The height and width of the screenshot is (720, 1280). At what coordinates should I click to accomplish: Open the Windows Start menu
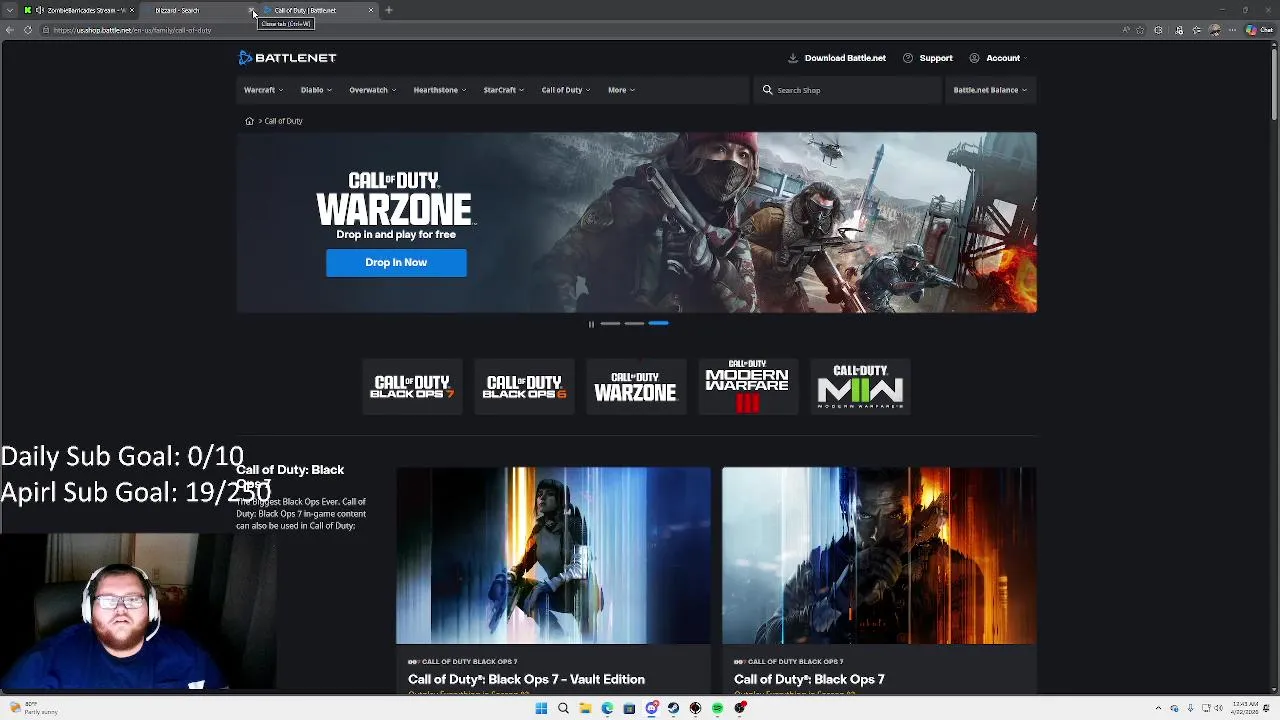point(541,708)
